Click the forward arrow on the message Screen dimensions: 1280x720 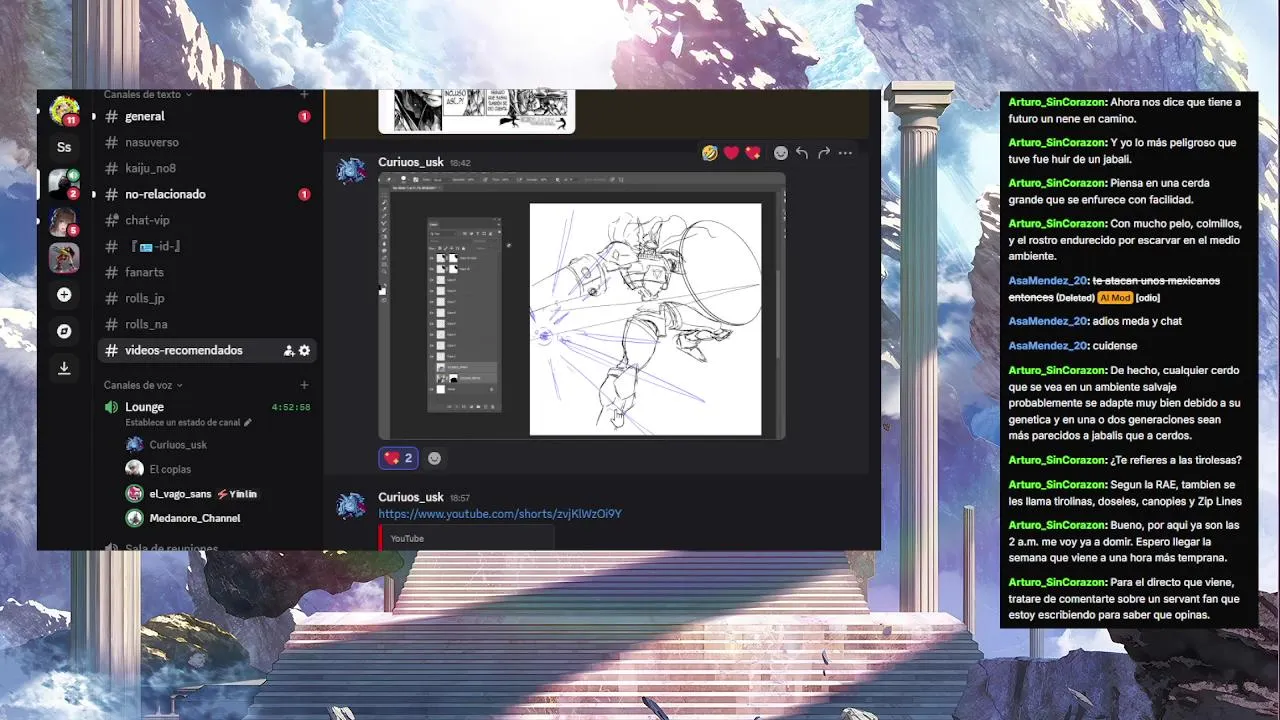click(x=824, y=153)
